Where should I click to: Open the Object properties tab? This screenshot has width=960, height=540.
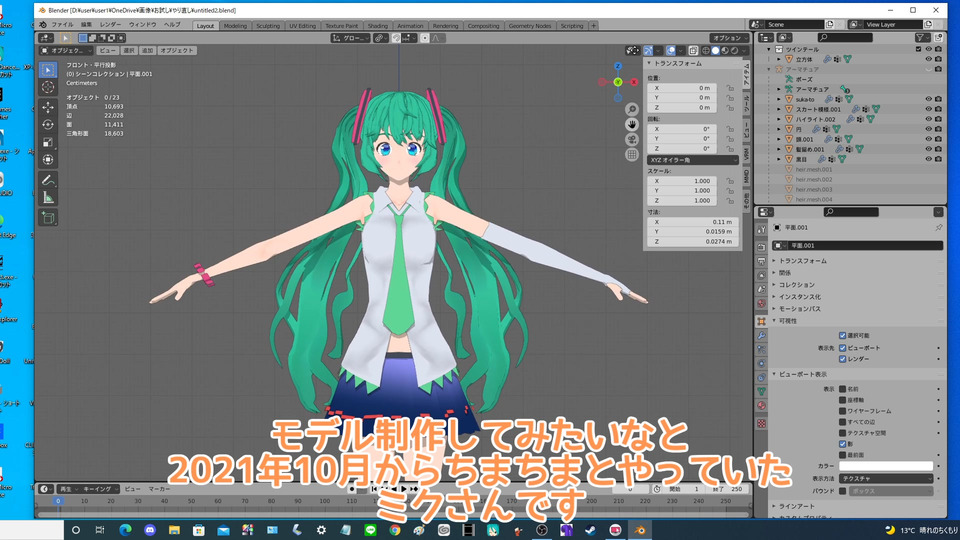761,321
